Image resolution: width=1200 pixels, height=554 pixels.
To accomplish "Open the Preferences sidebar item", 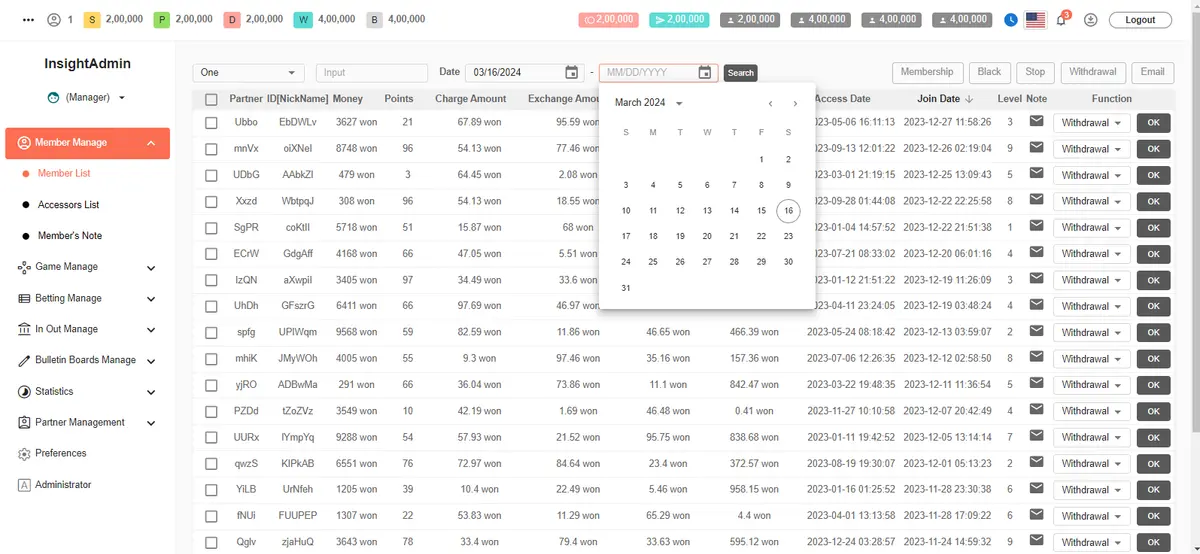I will [60, 453].
